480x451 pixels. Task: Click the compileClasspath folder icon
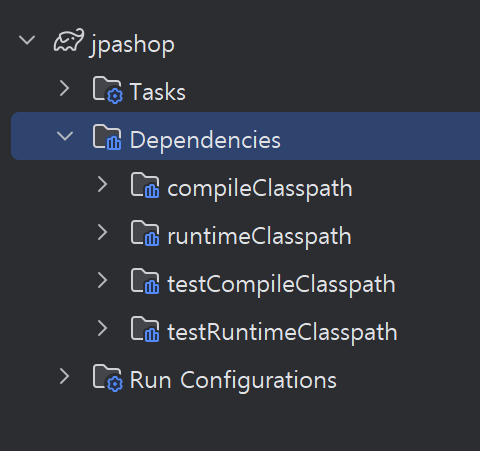(x=145, y=185)
